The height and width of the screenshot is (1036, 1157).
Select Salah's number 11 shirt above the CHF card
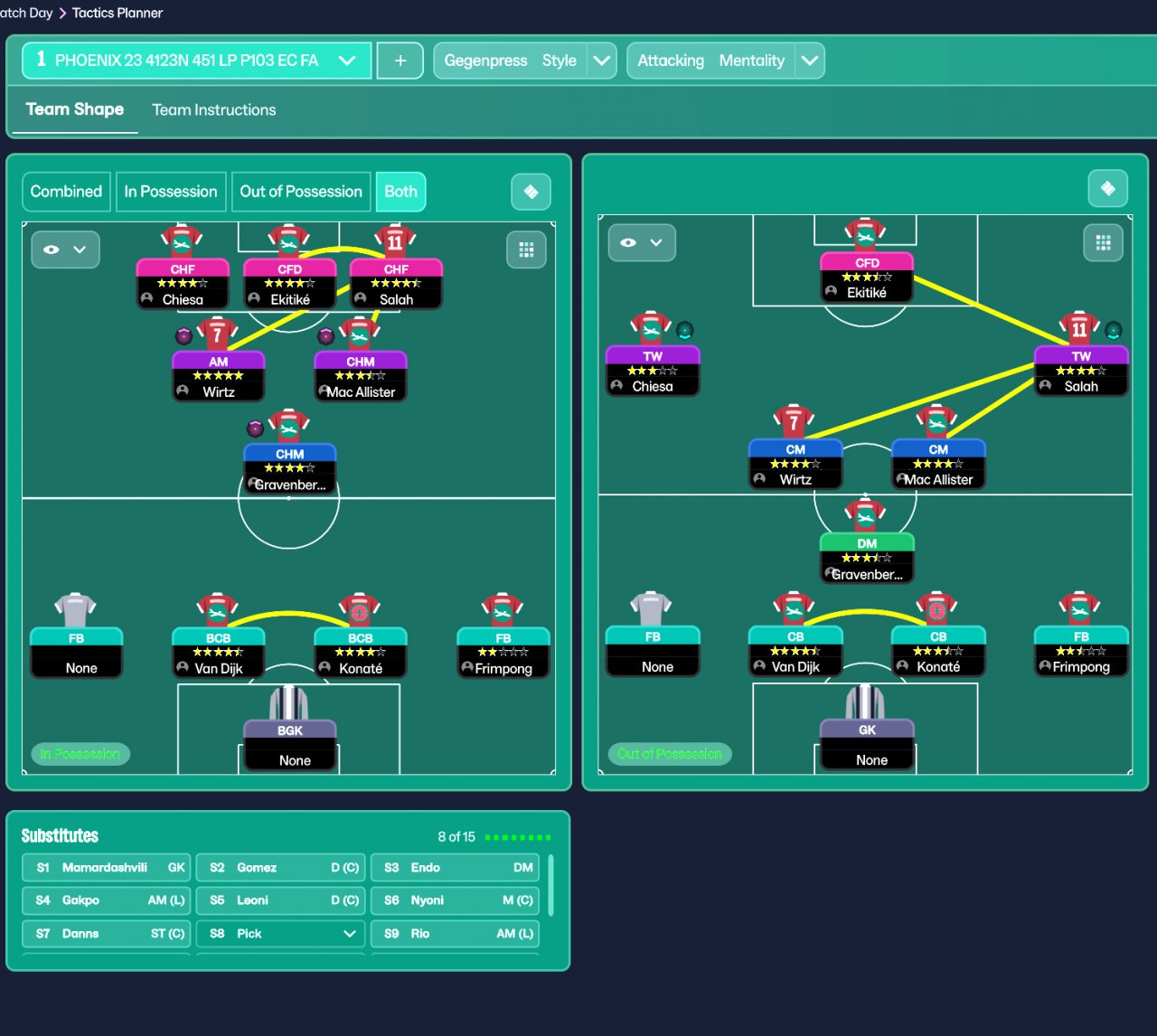pyautogui.click(x=395, y=240)
